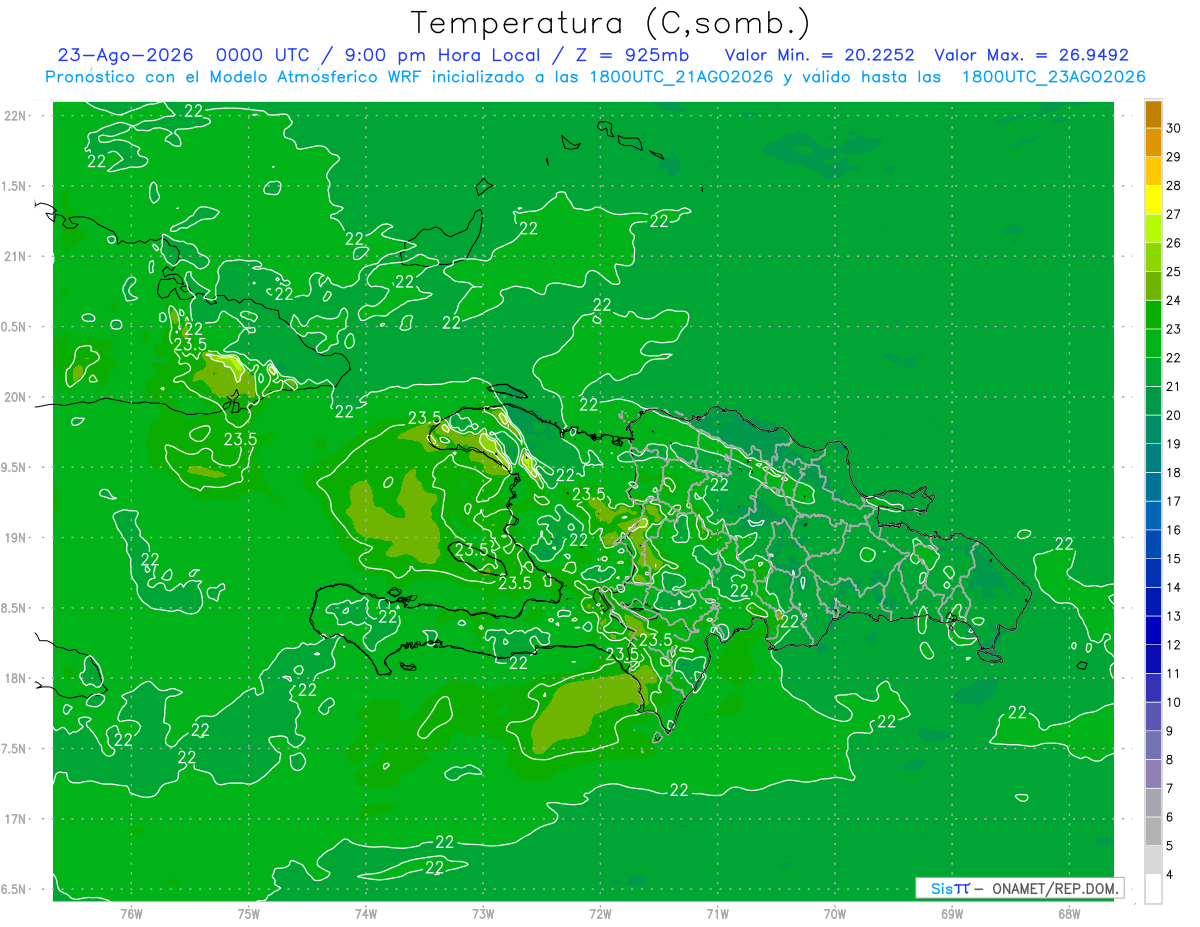Click legend value '24' on color bar
This screenshot has height=927, width=1200.
[1174, 300]
